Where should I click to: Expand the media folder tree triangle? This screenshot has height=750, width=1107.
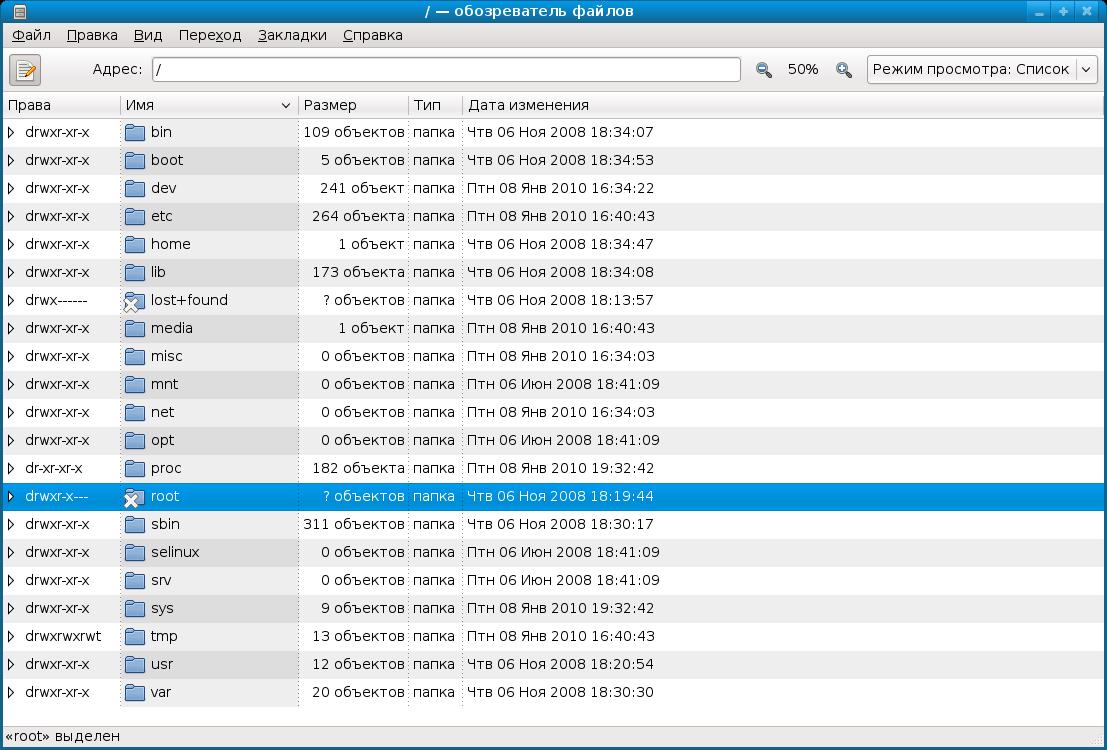click(11, 328)
